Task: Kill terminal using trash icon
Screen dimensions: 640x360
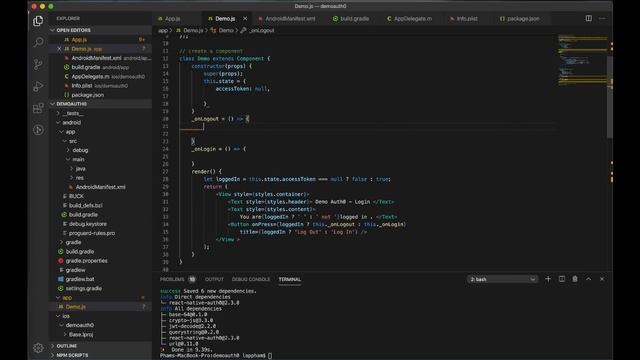Action: [x=575, y=279]
